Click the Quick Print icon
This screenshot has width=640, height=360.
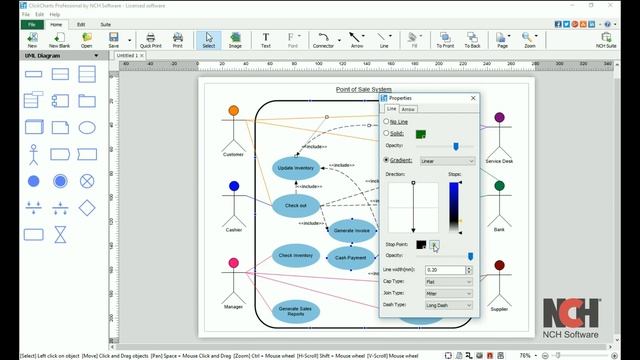[151, 40]
